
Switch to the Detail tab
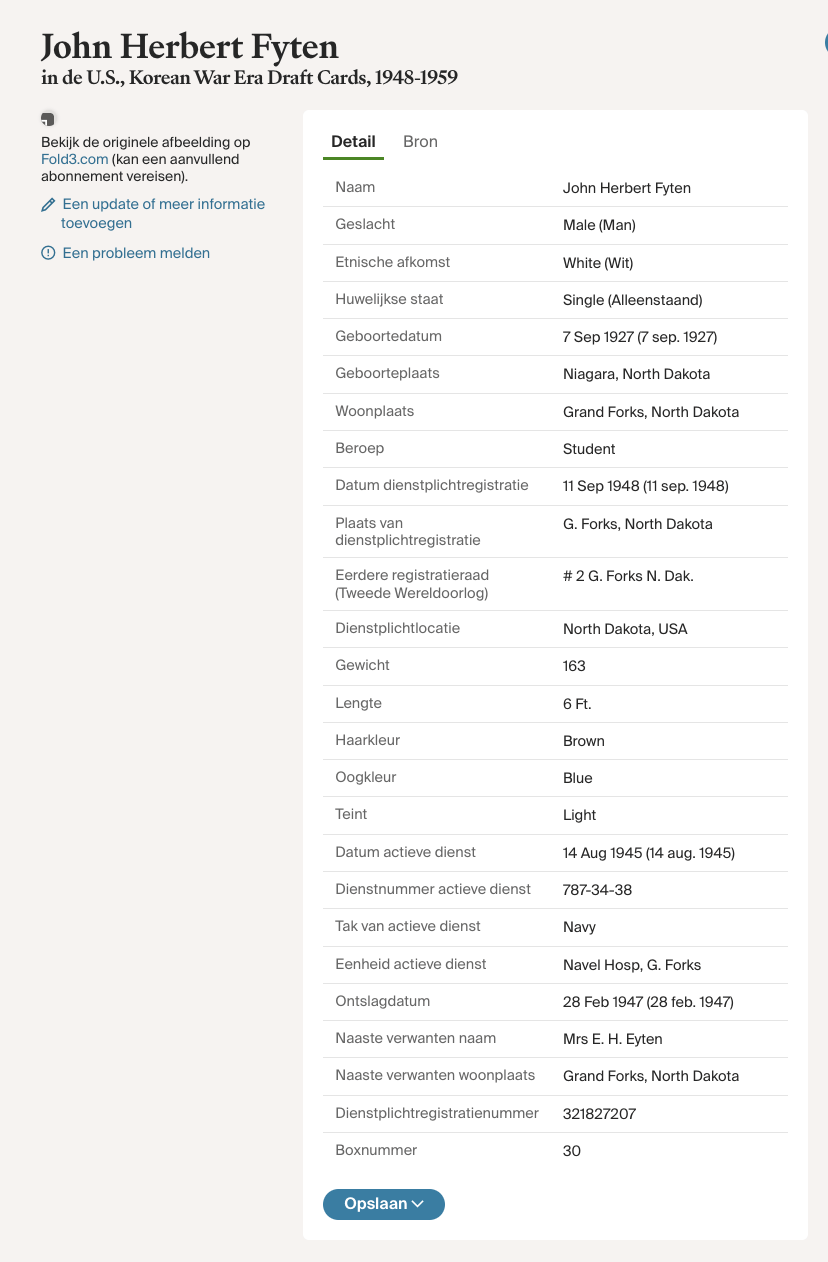pos(353,141)
